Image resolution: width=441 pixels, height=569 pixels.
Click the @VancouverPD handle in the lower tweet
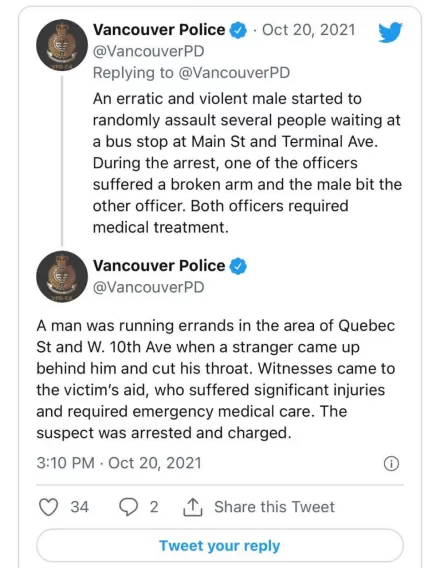click(x=148, y=287)
